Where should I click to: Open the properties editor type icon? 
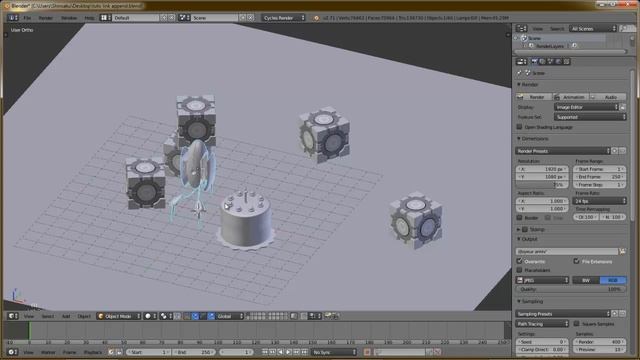point(521,62)
